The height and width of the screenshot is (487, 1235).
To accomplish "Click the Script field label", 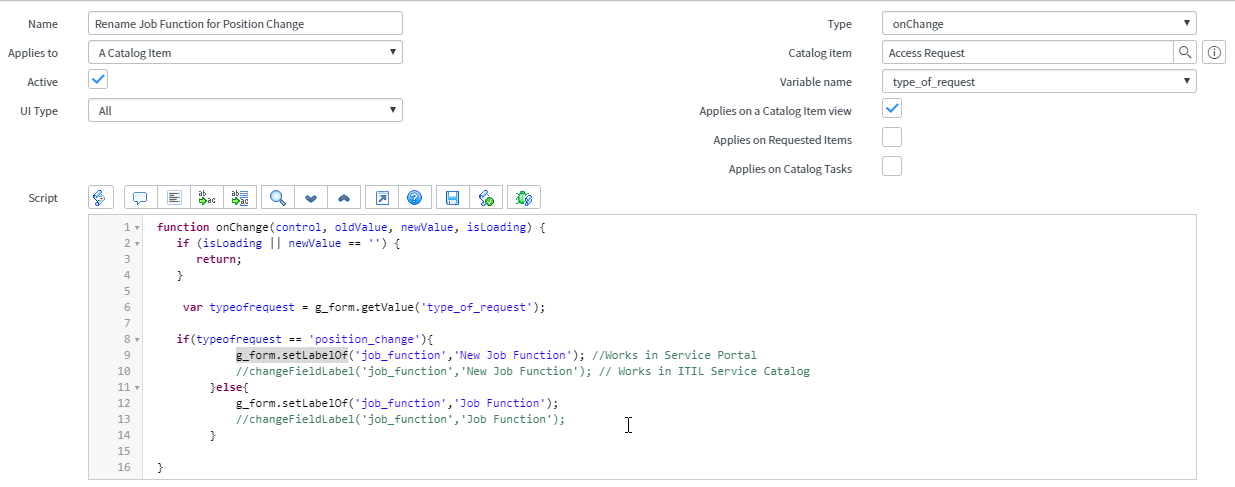I will [42, 198].
